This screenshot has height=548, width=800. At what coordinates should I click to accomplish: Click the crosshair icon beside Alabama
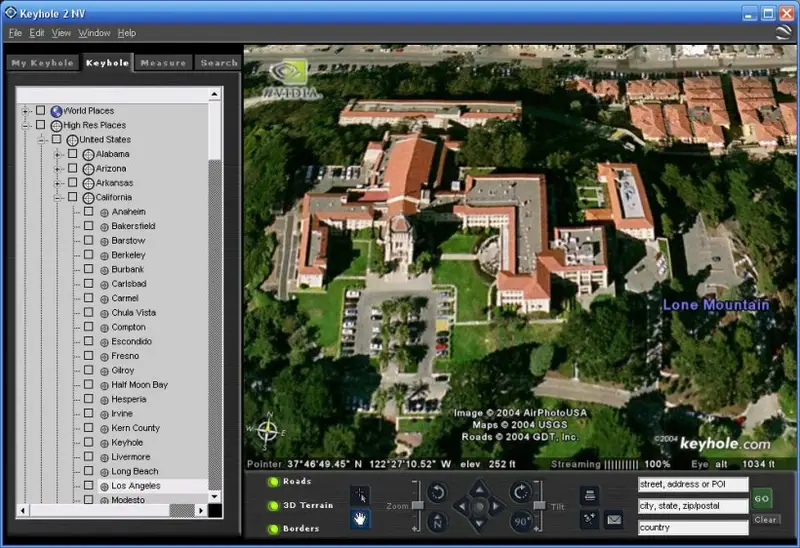(88, 154)
